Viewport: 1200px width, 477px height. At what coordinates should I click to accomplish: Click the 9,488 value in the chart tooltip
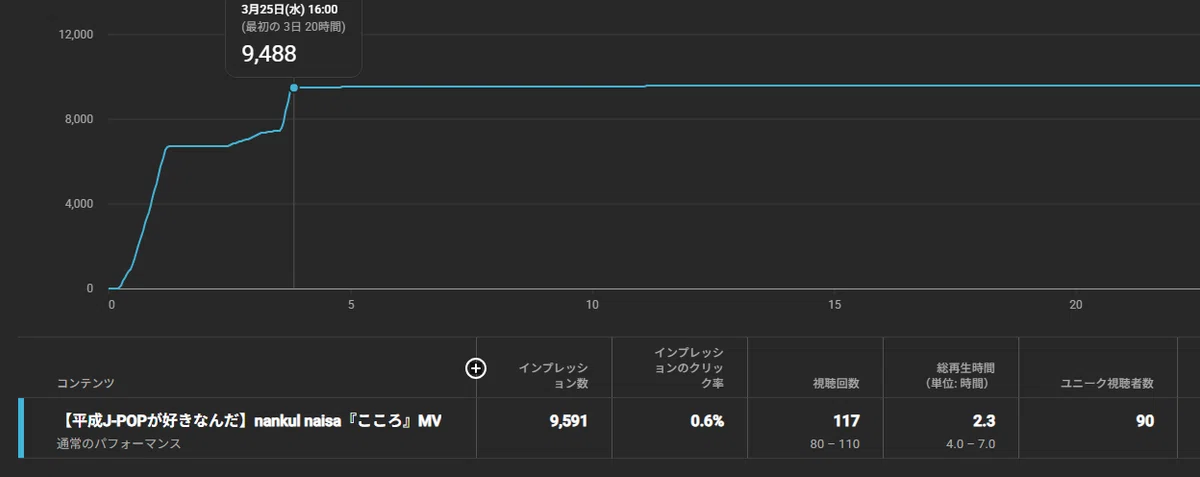click(x=269, y=54)
